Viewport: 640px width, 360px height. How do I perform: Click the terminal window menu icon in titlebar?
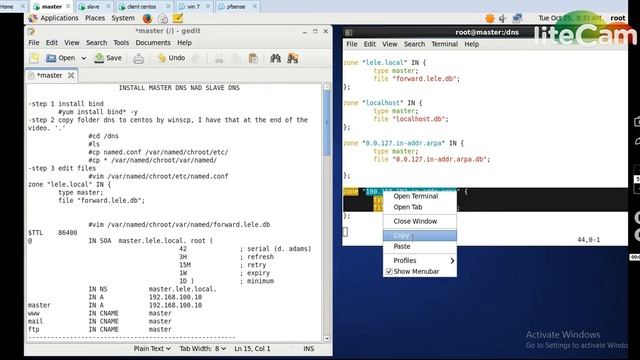tap(348, 32)
